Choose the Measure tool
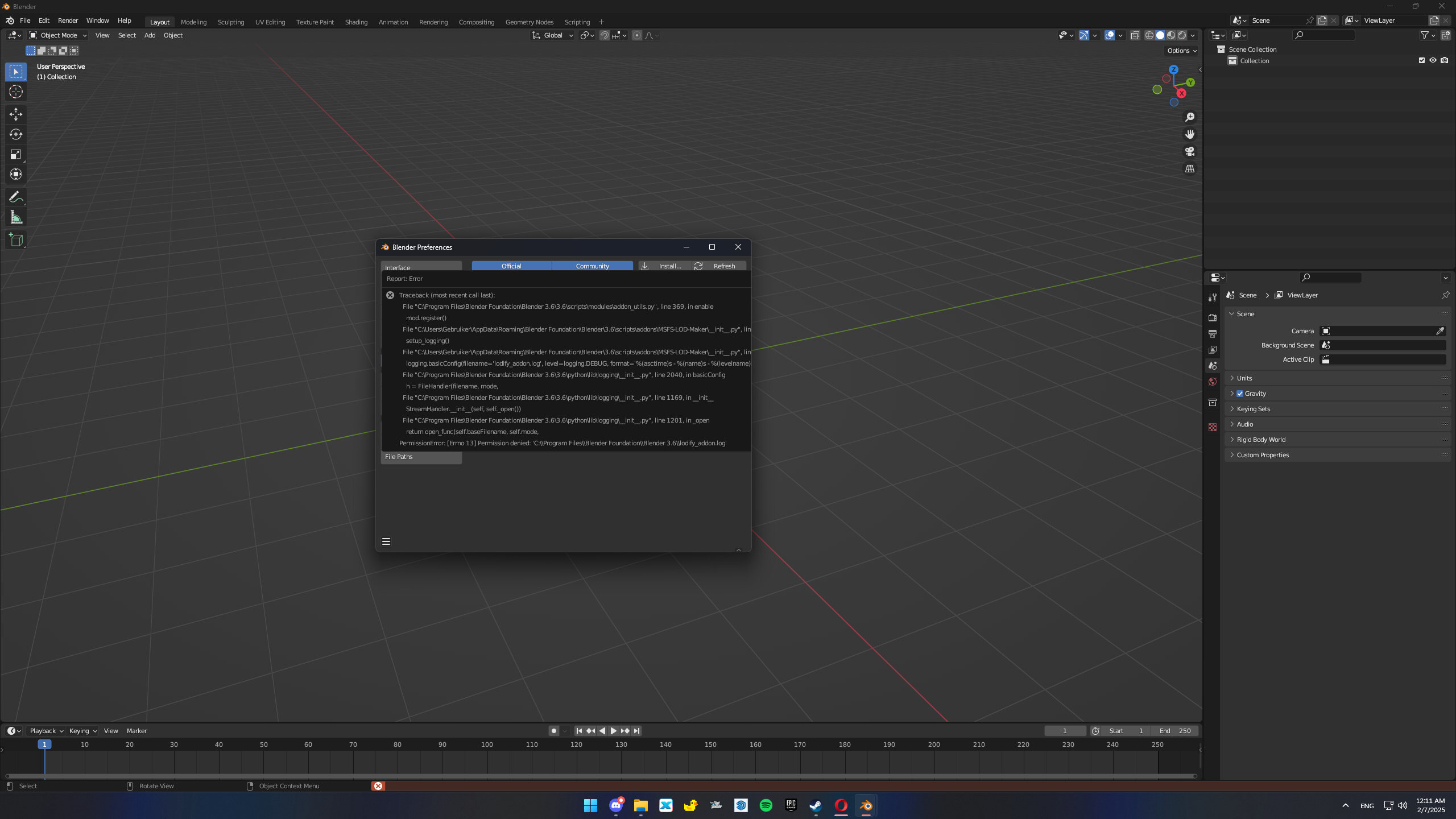This screenshot has width=1456, height=819. [16, 217]
